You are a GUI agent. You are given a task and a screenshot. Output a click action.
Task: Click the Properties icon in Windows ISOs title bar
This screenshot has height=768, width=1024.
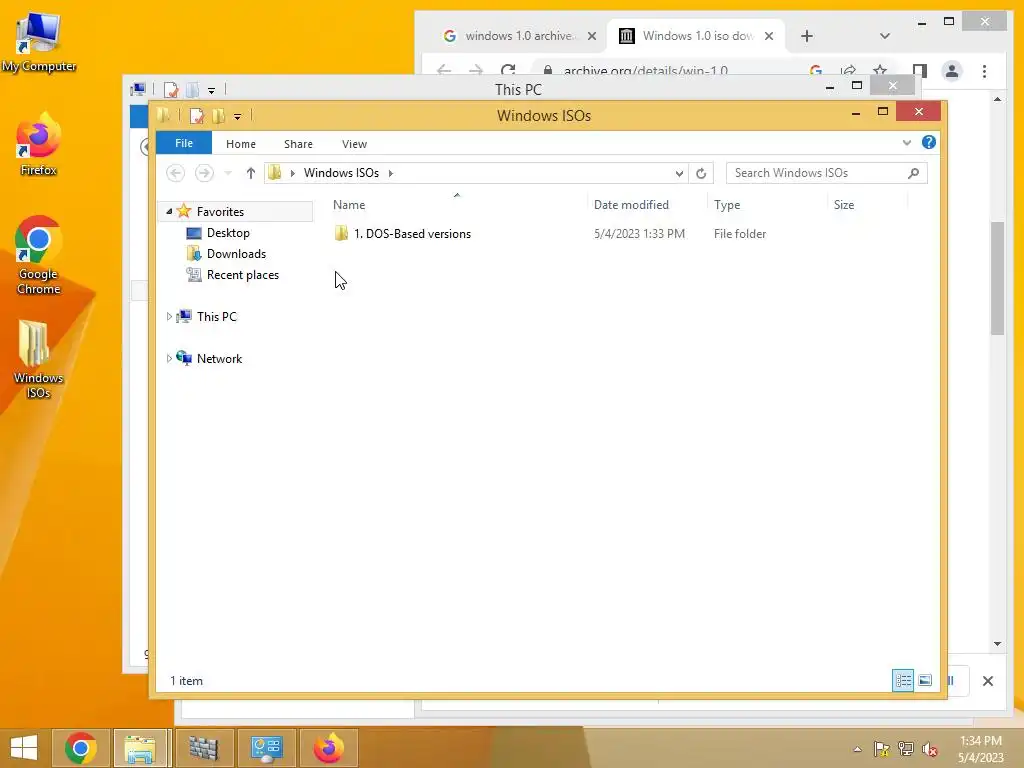coord(197,116)
